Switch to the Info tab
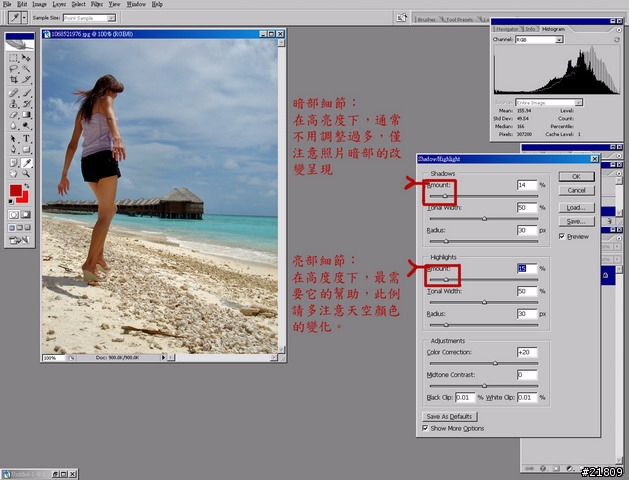This screenshot has width=629, height=480. (530, 29)
